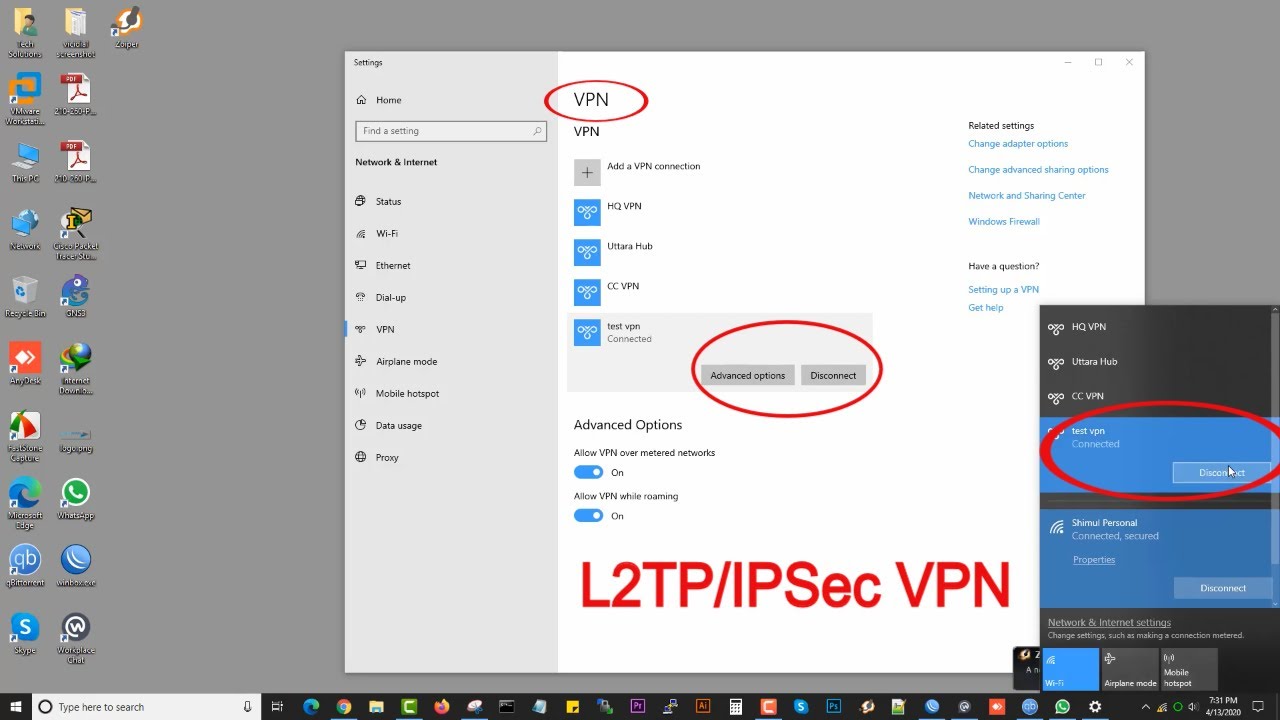
Task: Open the Mobile hotspot quick action tile
Action: [1189, 668]
